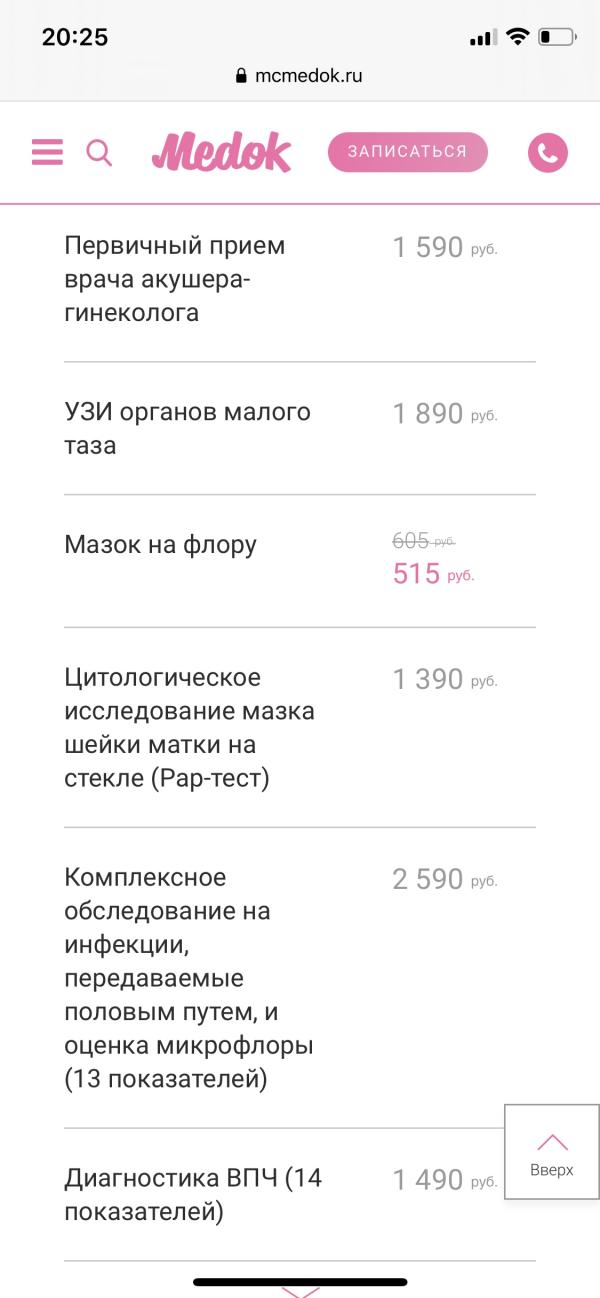Tap the discounted 515 руб. price
600x1298 pixels.
coord(433,574)
